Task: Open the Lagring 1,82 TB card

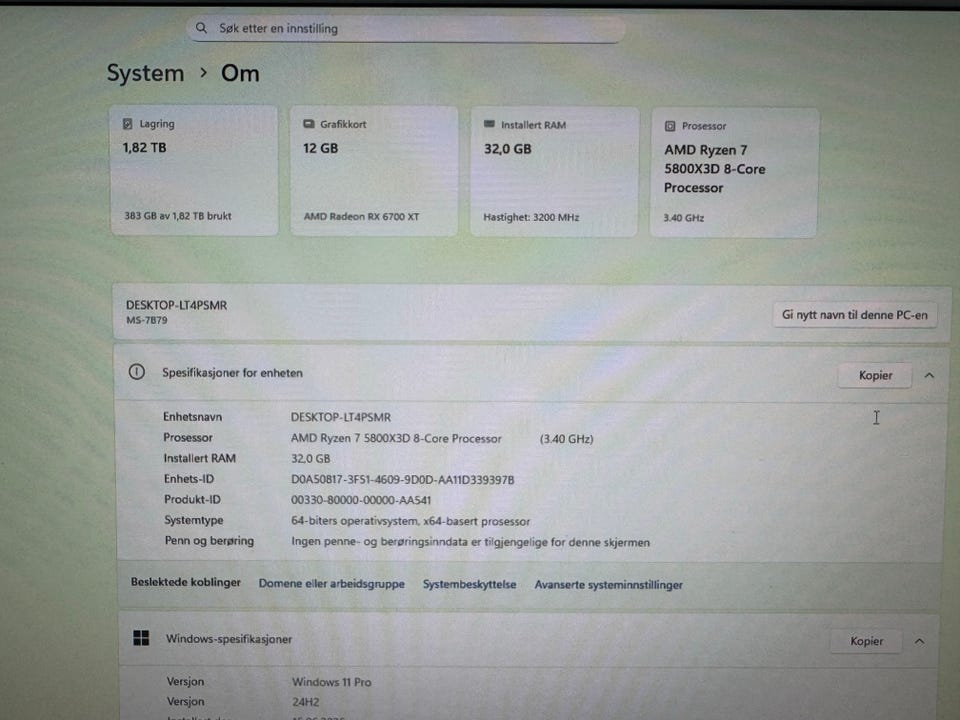Action: pyautogui.click(x=194, y=170)
